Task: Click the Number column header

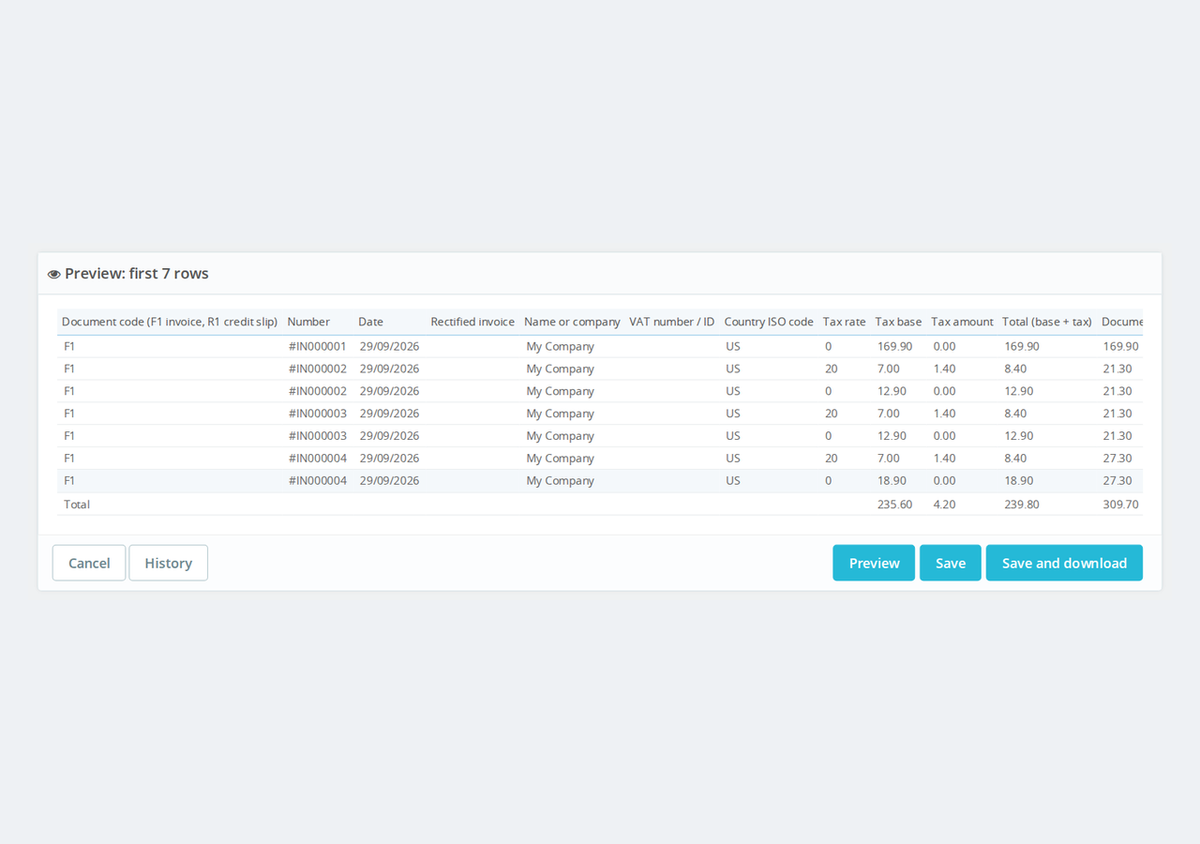Action: pyautogui.click(x=308, y=322)
